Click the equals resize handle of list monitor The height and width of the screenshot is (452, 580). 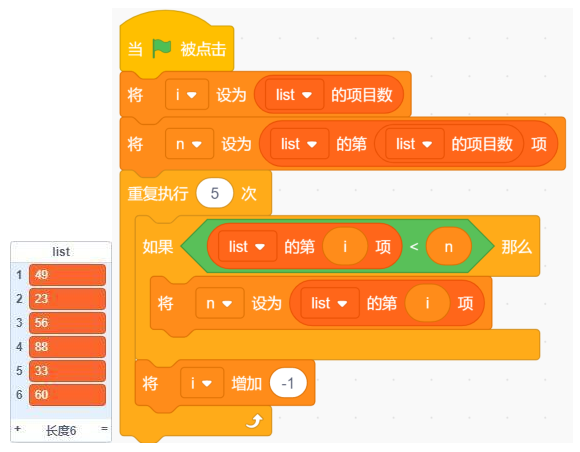(x=104, y=429)
